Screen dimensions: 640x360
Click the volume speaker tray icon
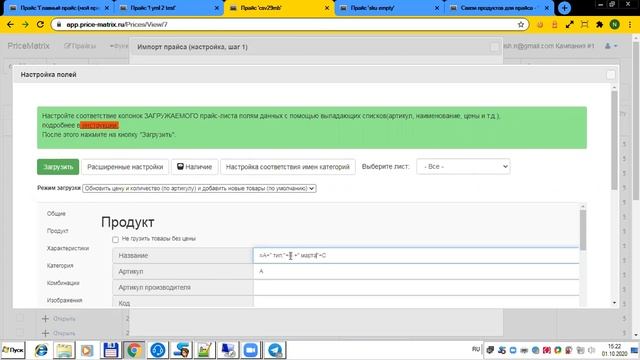591,350
